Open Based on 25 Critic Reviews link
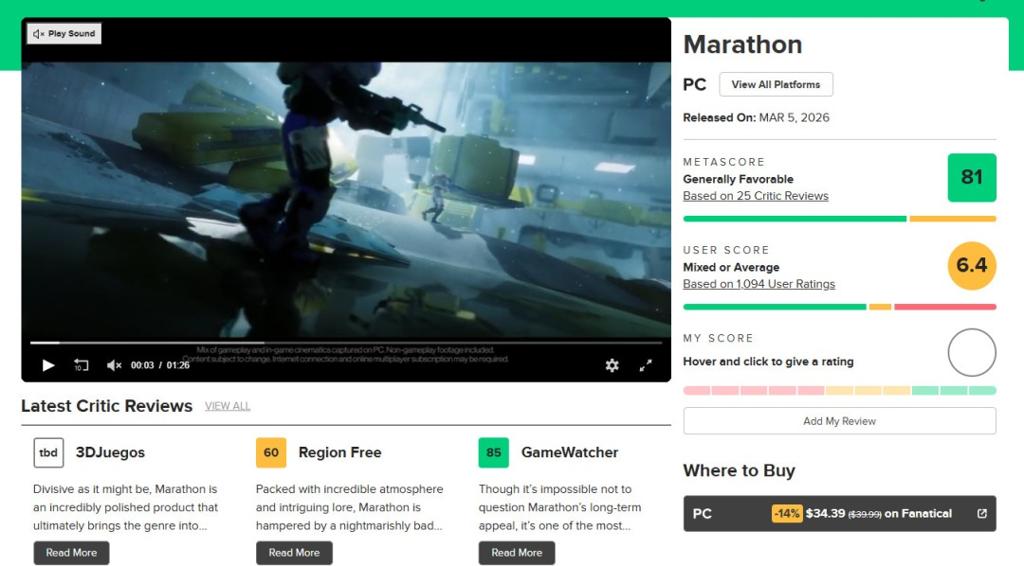The image size is (1024, 566). coord(755,196)
